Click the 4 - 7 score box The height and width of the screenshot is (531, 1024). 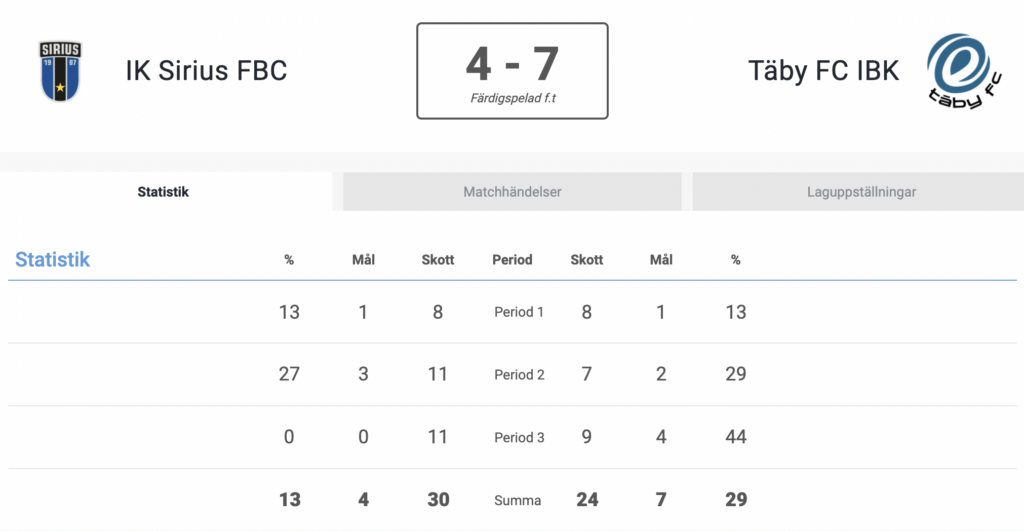pos(512,71)
